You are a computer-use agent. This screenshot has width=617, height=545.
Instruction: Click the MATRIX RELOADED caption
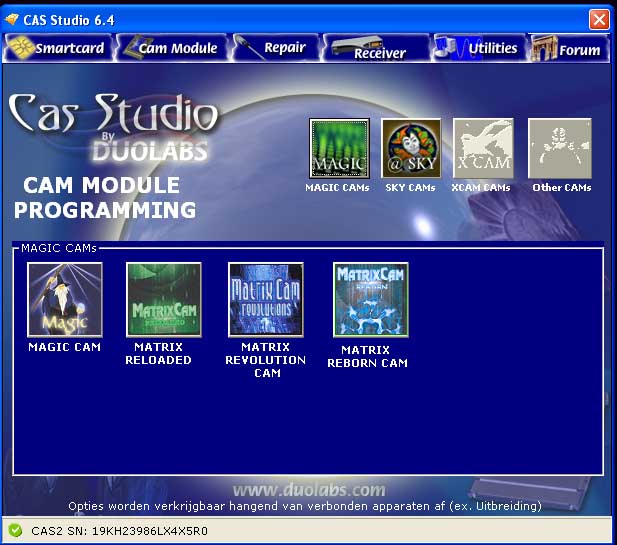click(x=158, y=353)
